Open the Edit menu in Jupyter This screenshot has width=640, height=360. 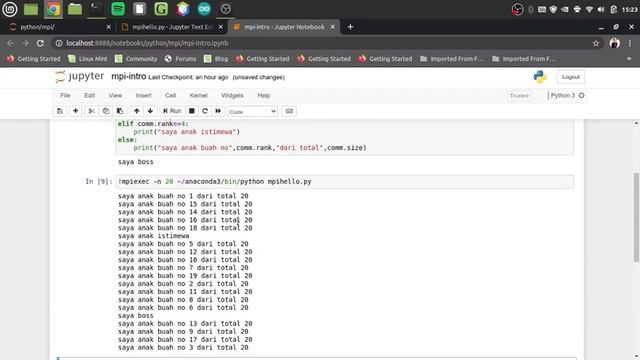click(89, 95)
